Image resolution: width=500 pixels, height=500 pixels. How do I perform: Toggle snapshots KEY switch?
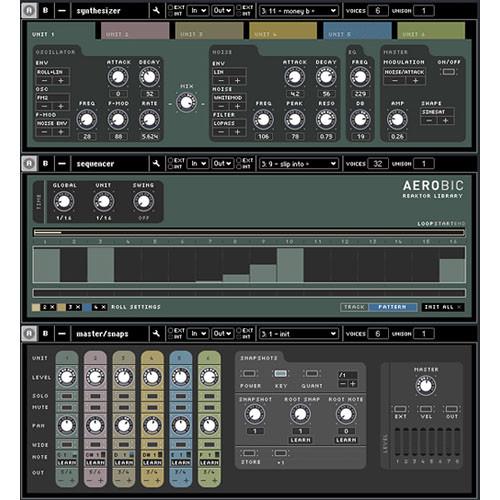280,374
